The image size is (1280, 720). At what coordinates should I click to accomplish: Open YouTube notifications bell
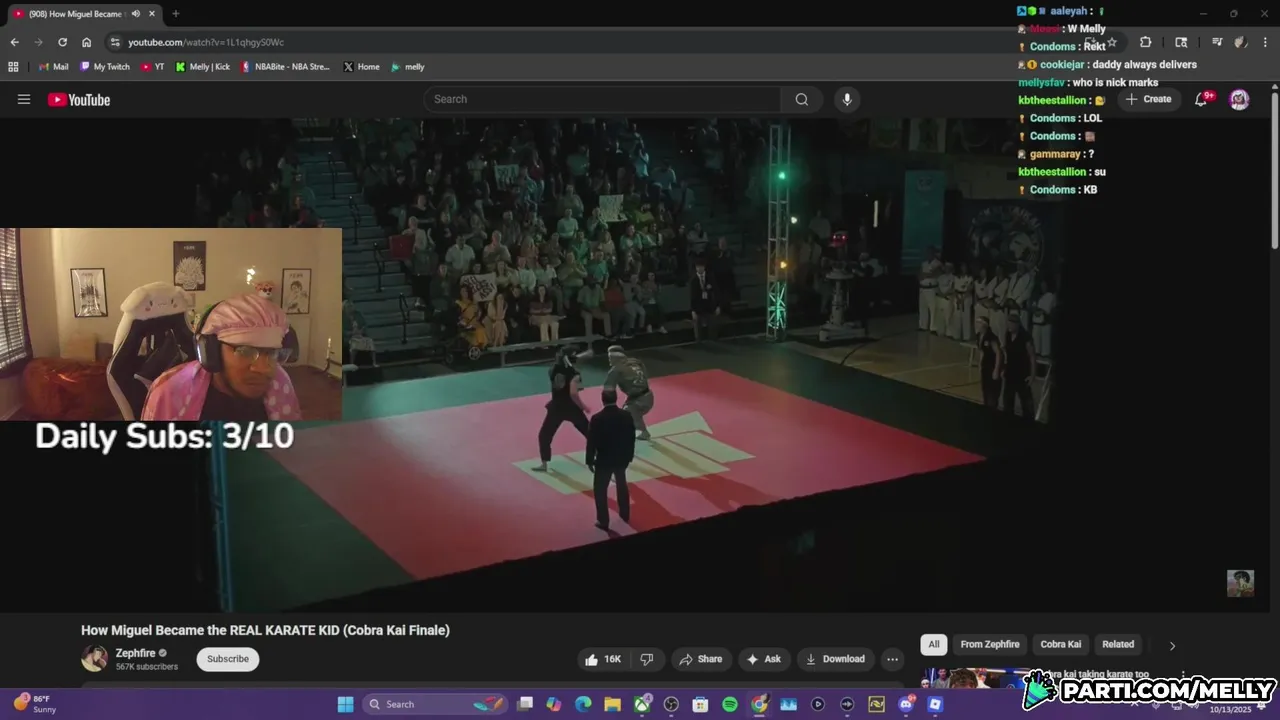pyautogui.click(x=1201, y=99)
